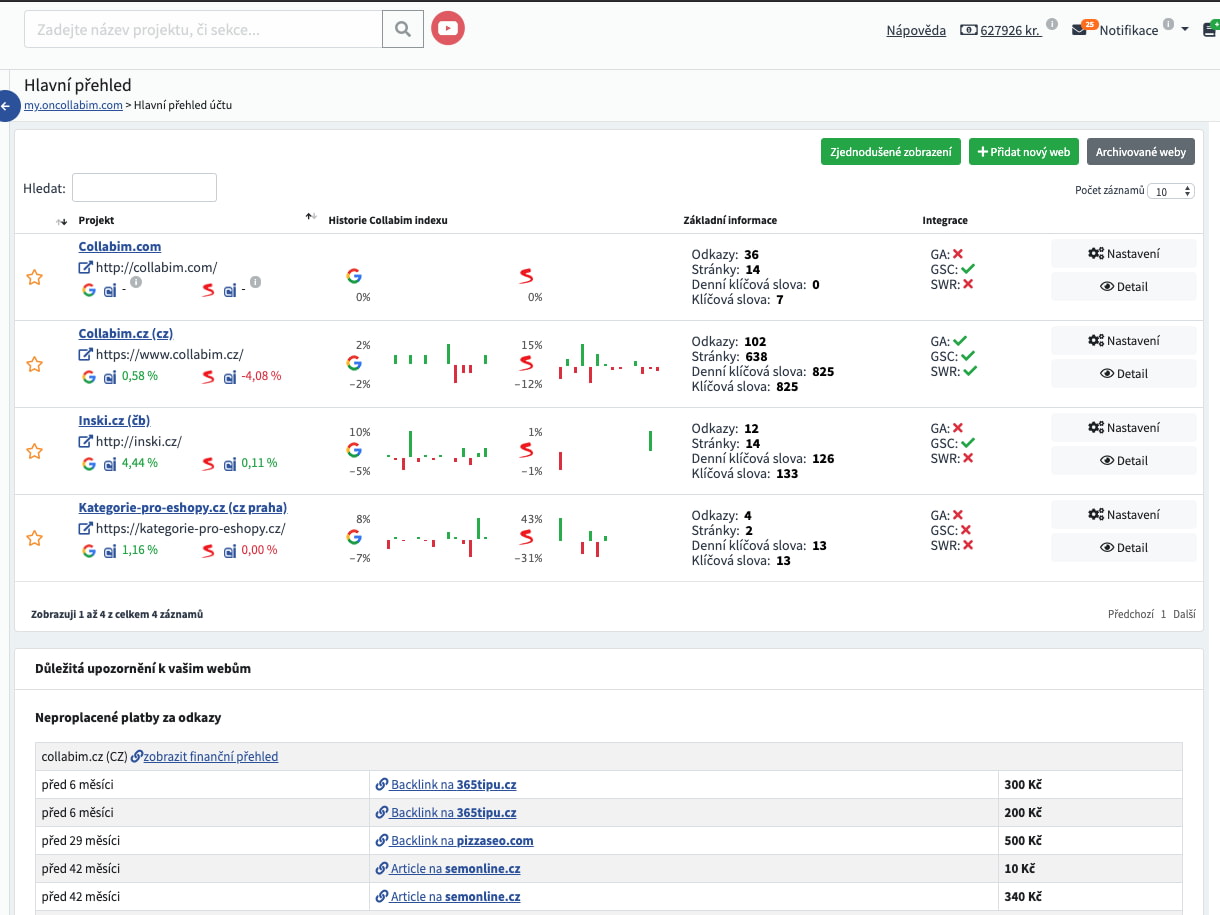1220x915 pixels.
Task: Open the Nápověda help link
Action: click(x=916, y=30)
